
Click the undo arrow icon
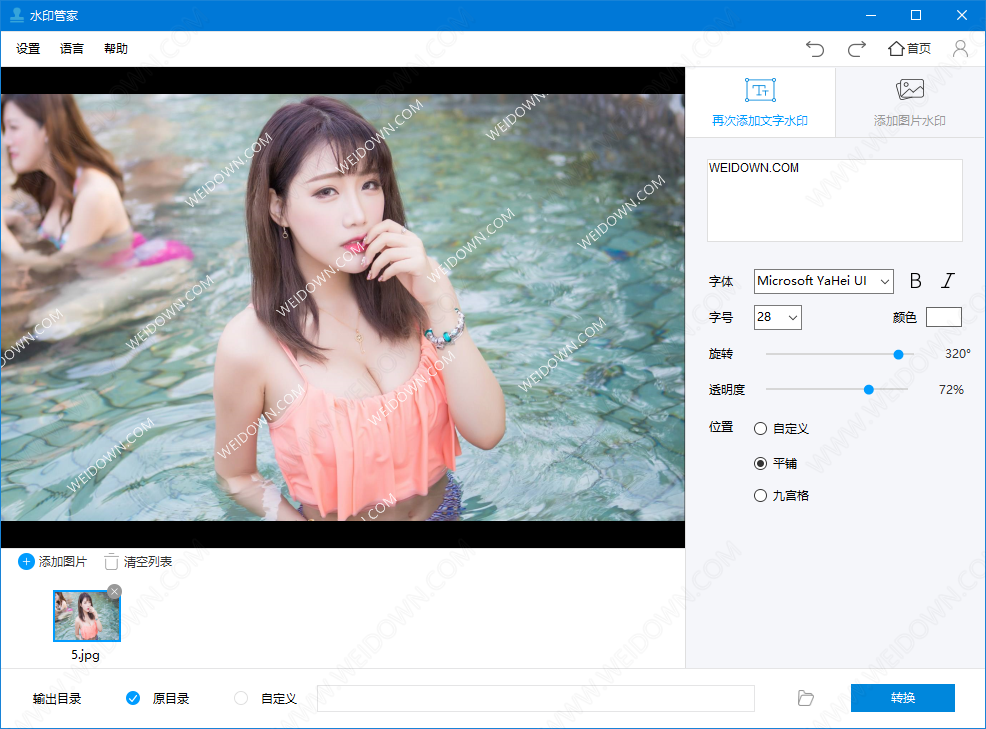(815, 48)
